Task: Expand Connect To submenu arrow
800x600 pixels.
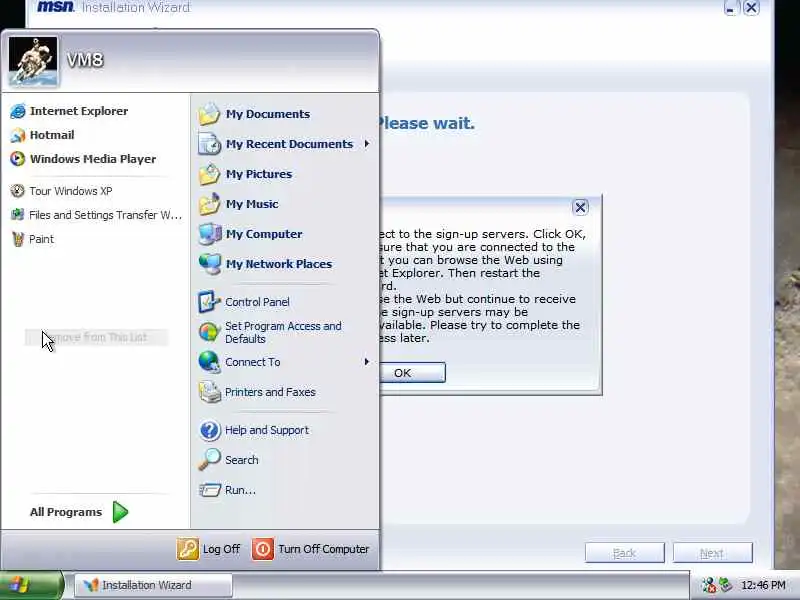Action: coord(366,362)
